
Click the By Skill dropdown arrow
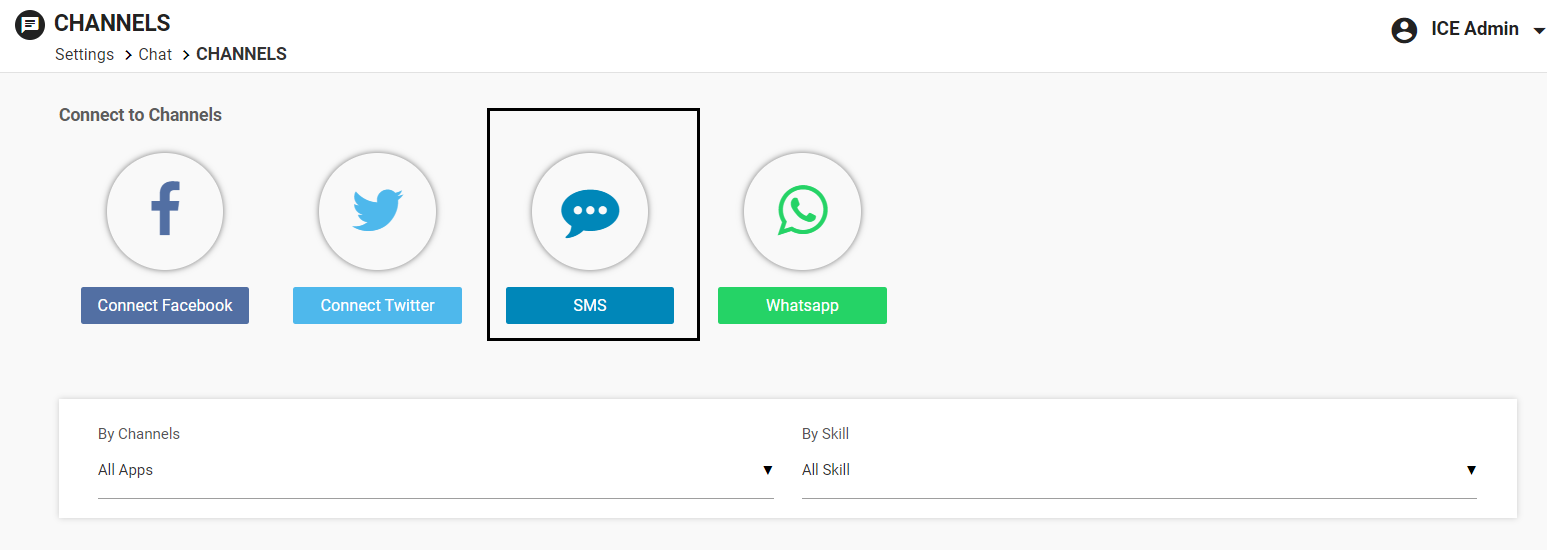point(1471,470)
